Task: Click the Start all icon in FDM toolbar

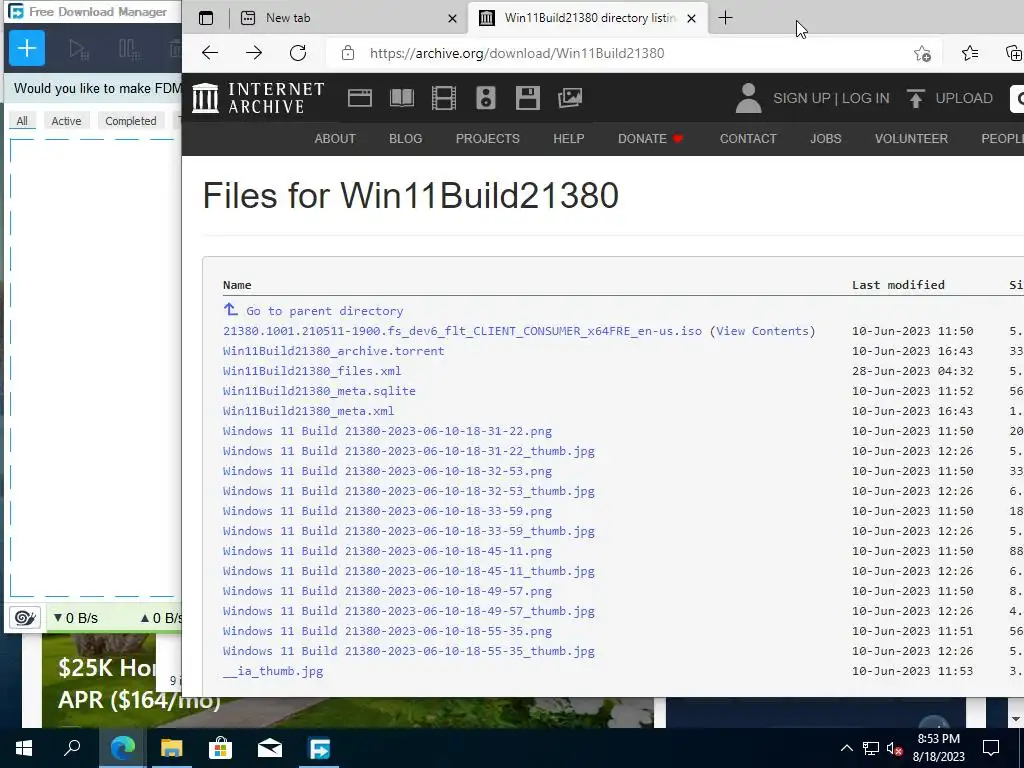Action: [x=78, y=49]
